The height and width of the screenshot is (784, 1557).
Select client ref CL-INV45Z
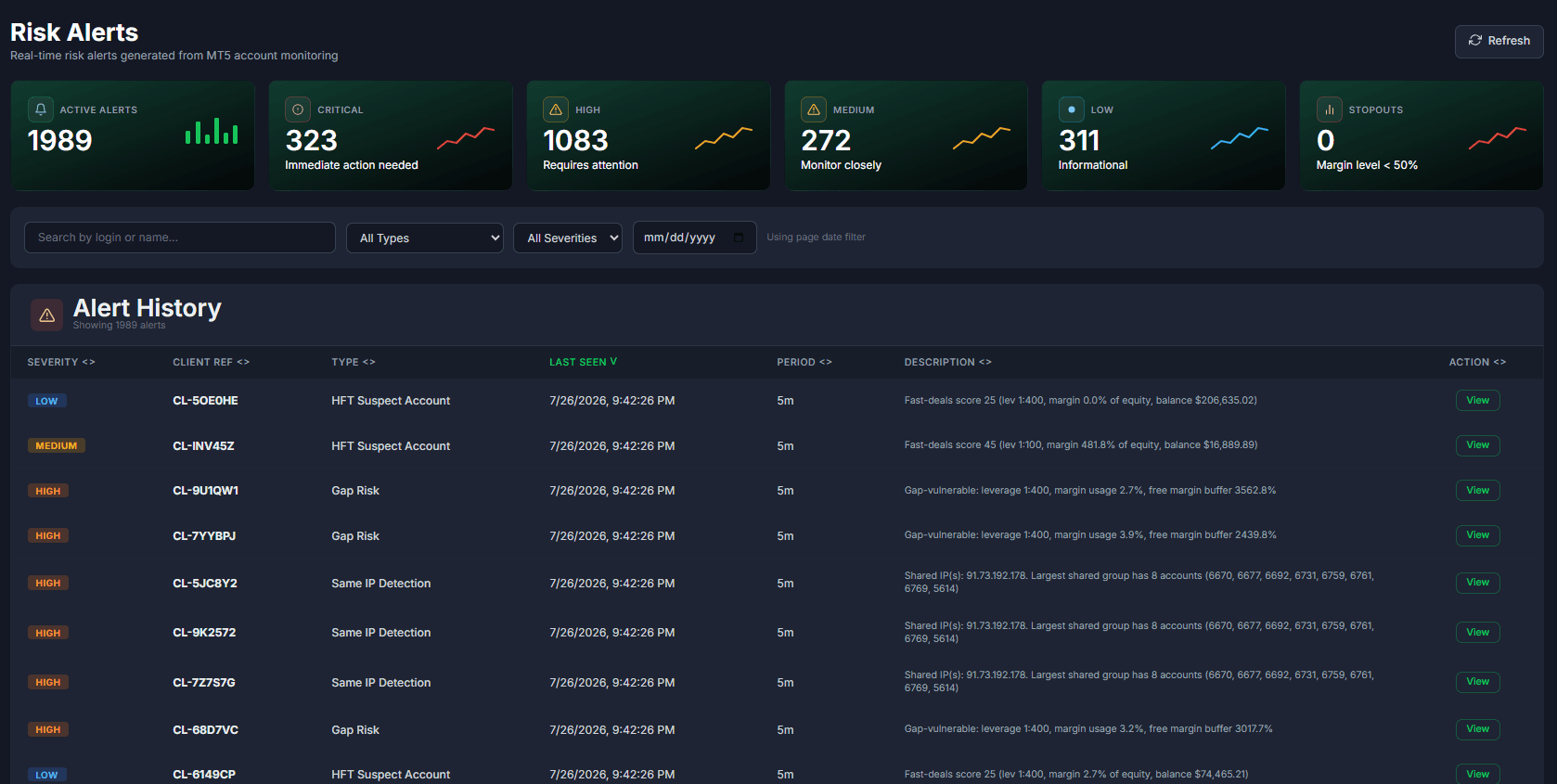pyautogui.click(x=203, y=446)
